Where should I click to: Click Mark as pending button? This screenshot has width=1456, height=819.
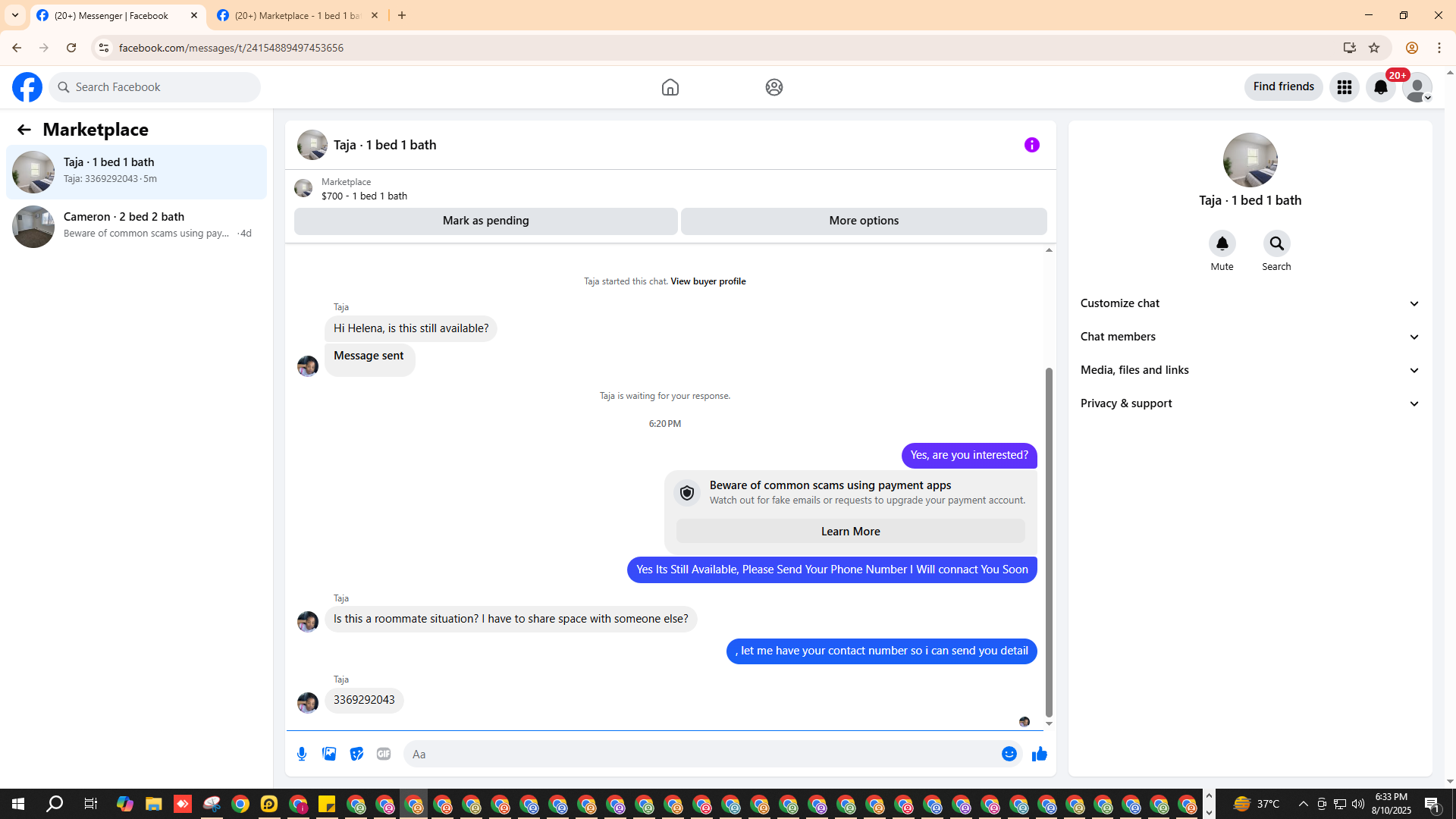(x=485, y=221)
